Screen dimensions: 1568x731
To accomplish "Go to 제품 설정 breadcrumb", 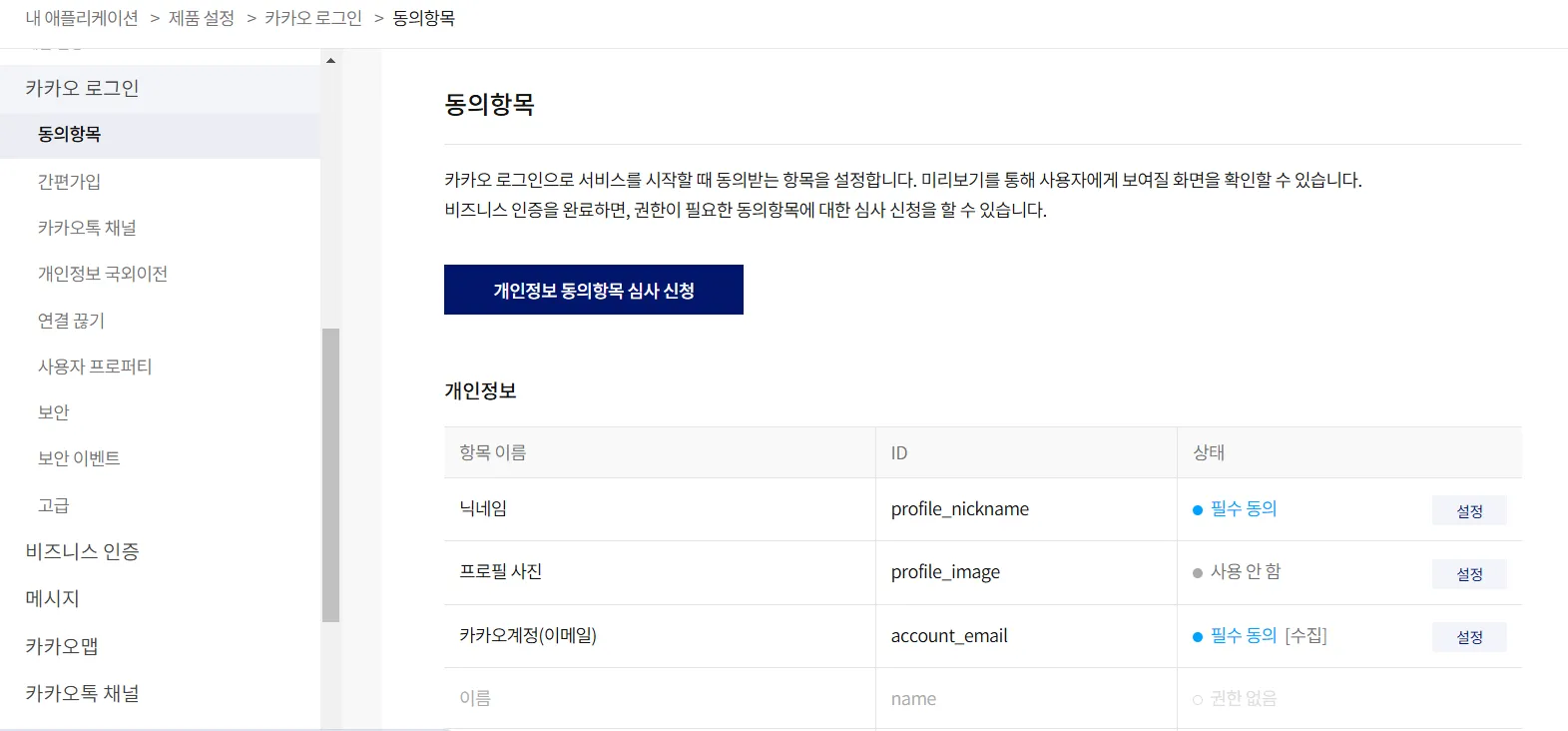I will [x=202, y=18].
